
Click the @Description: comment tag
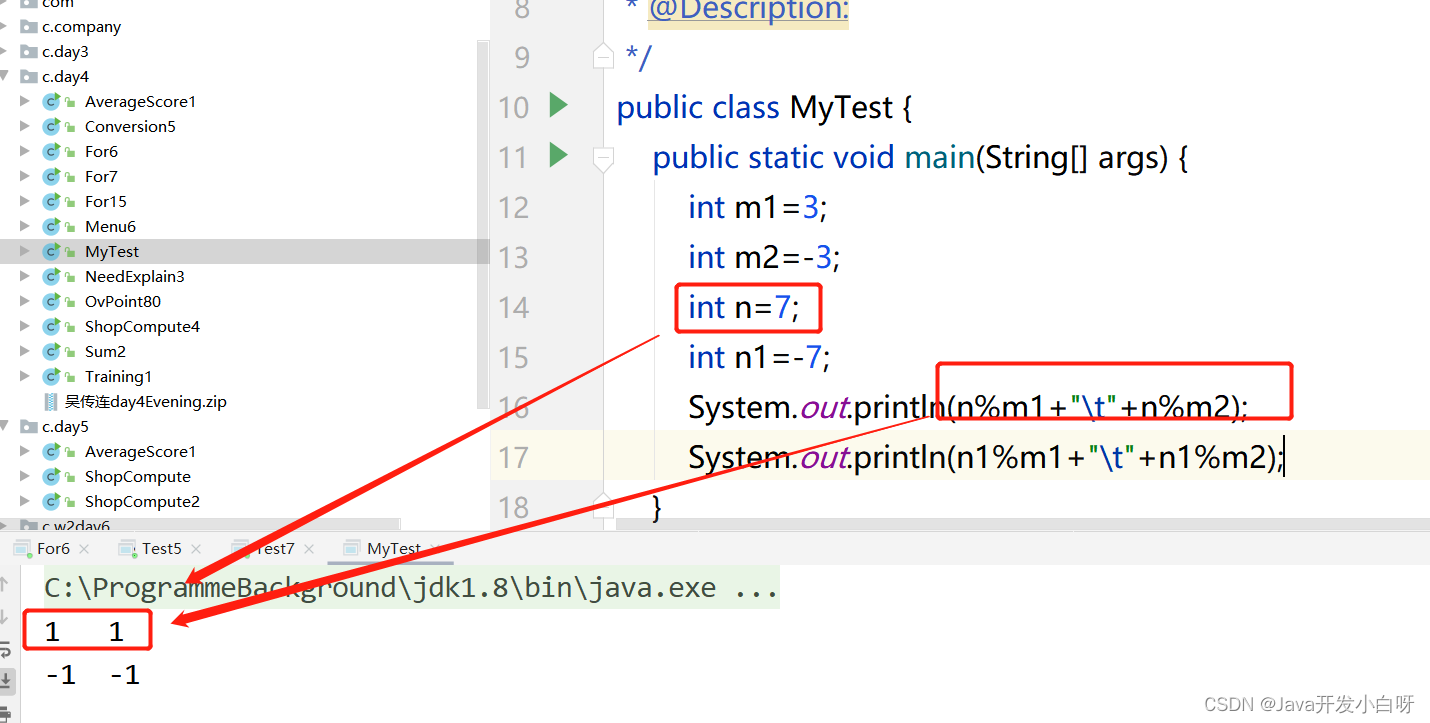point(748,11)
